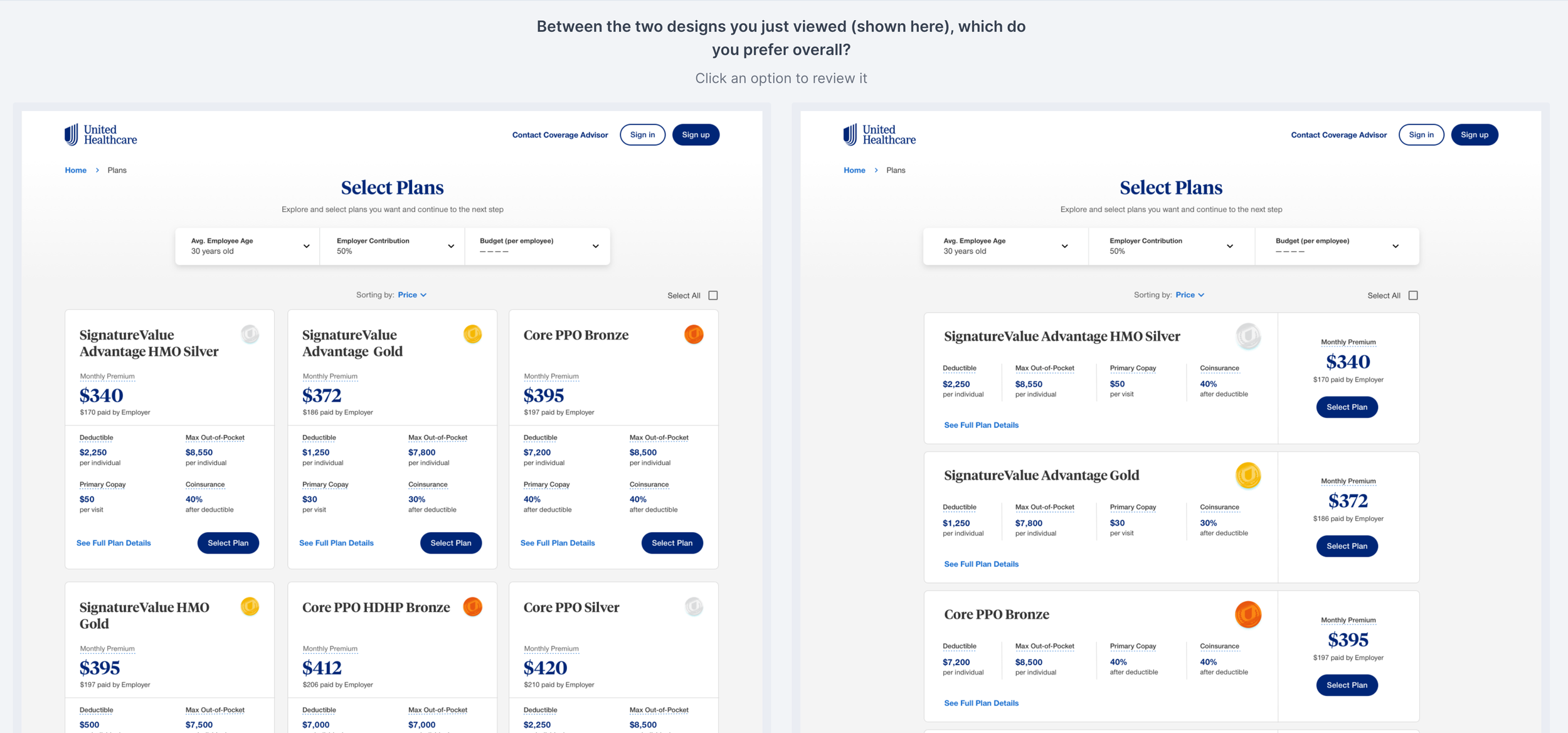Viewport: 1568px width, 733px height.
Task: Click gold badge in right list design
Action: tap(1248, 475)
